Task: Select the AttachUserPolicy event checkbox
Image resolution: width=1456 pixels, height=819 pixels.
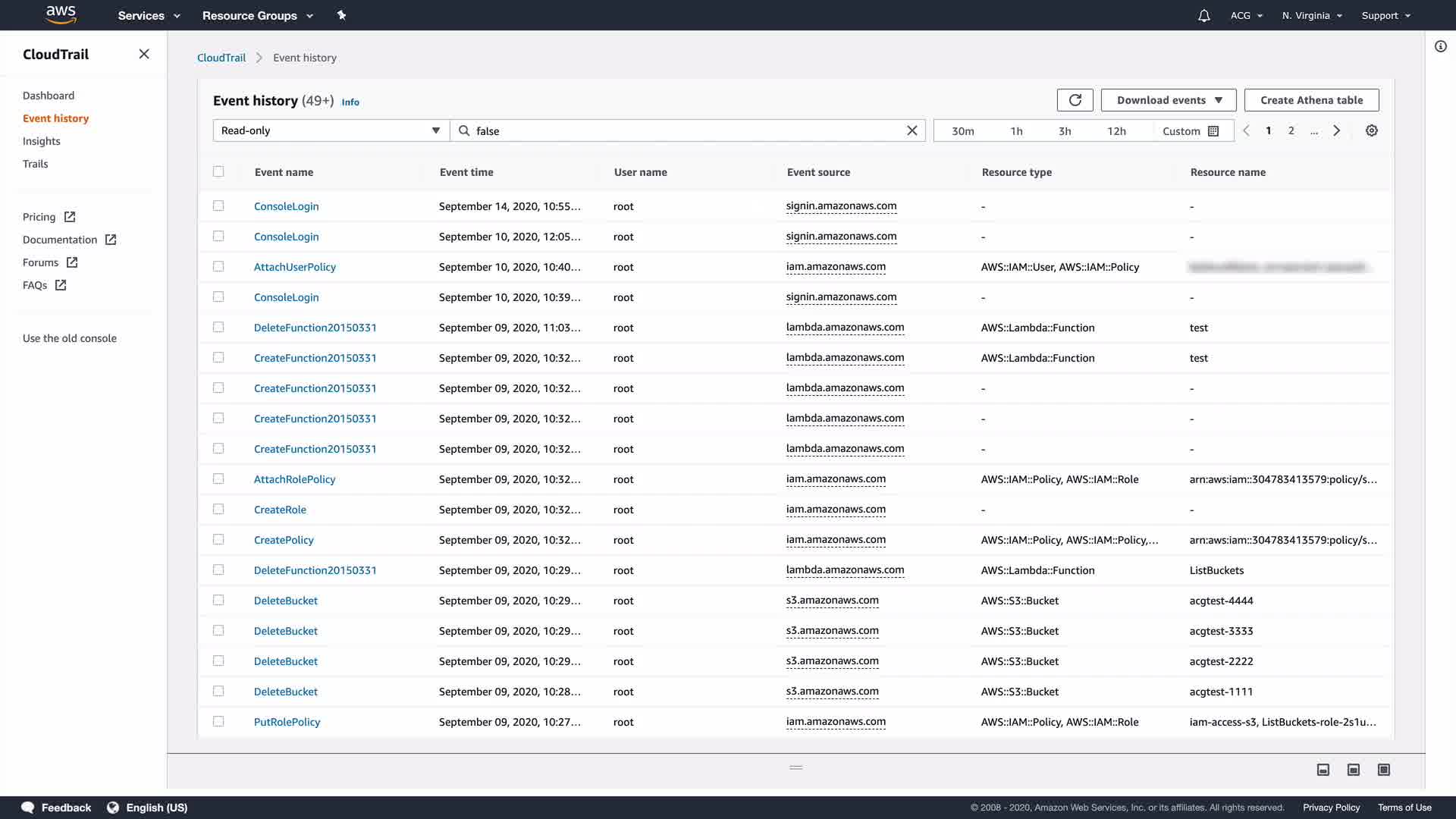Action: pyautogui.click(x=218, y=266)
